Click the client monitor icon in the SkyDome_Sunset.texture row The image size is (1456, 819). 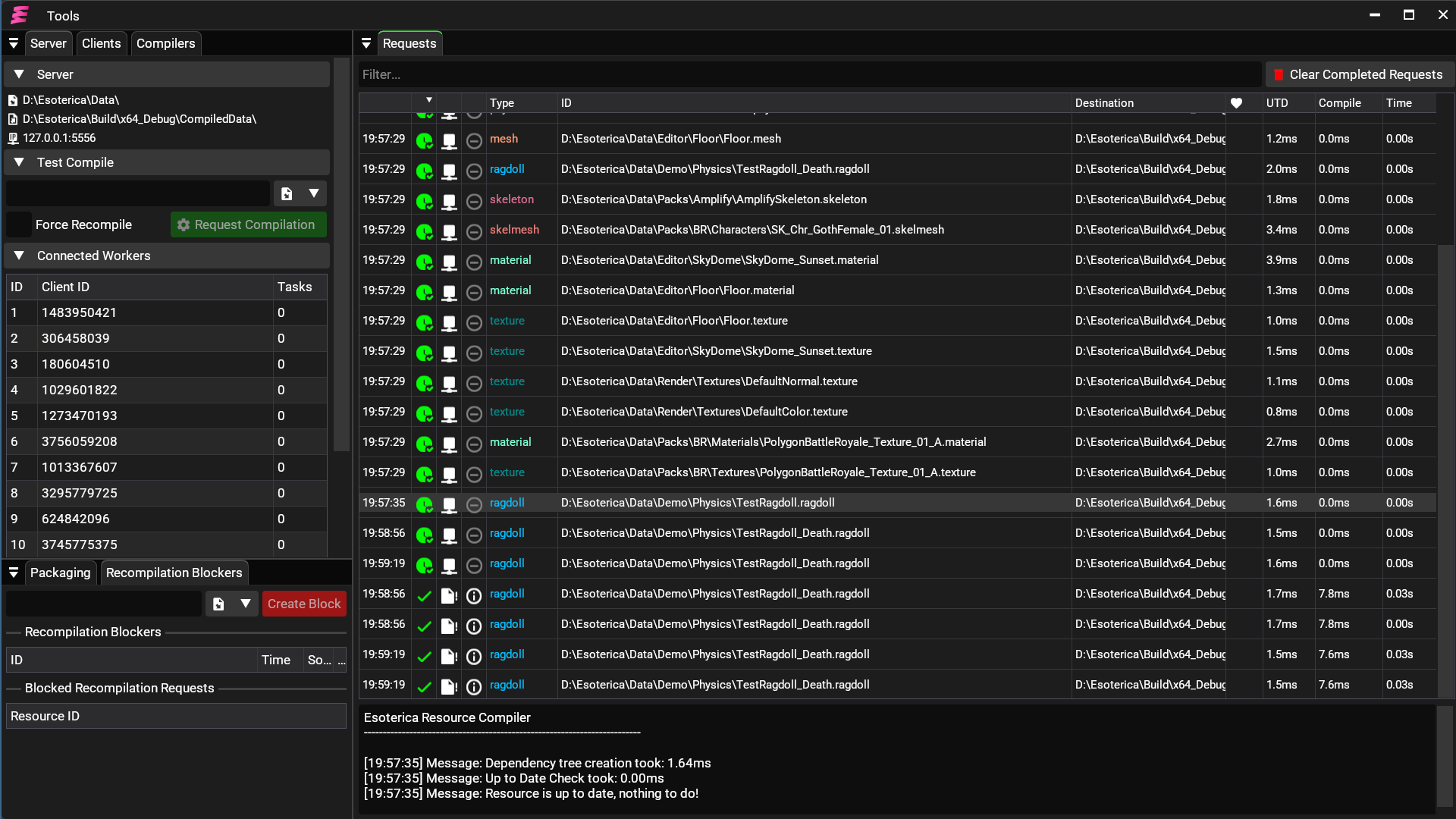[x=450, y=353]
